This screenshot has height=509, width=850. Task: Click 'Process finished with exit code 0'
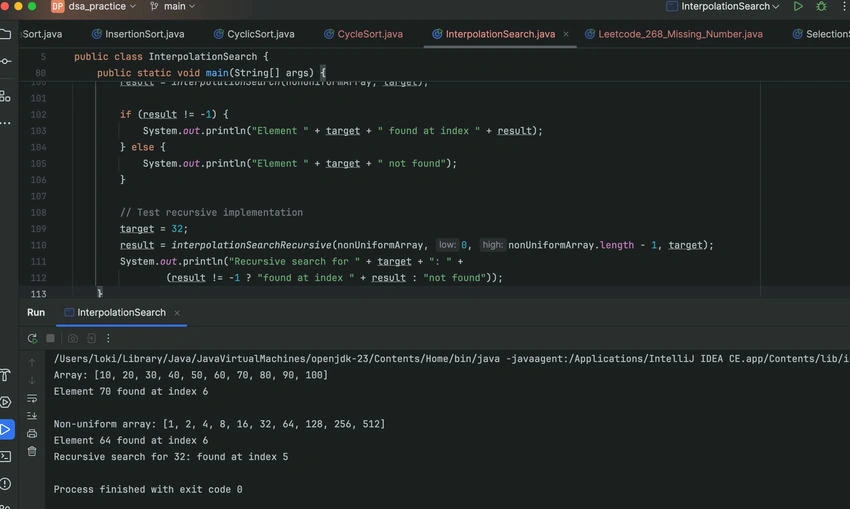[x=148, y=489]
